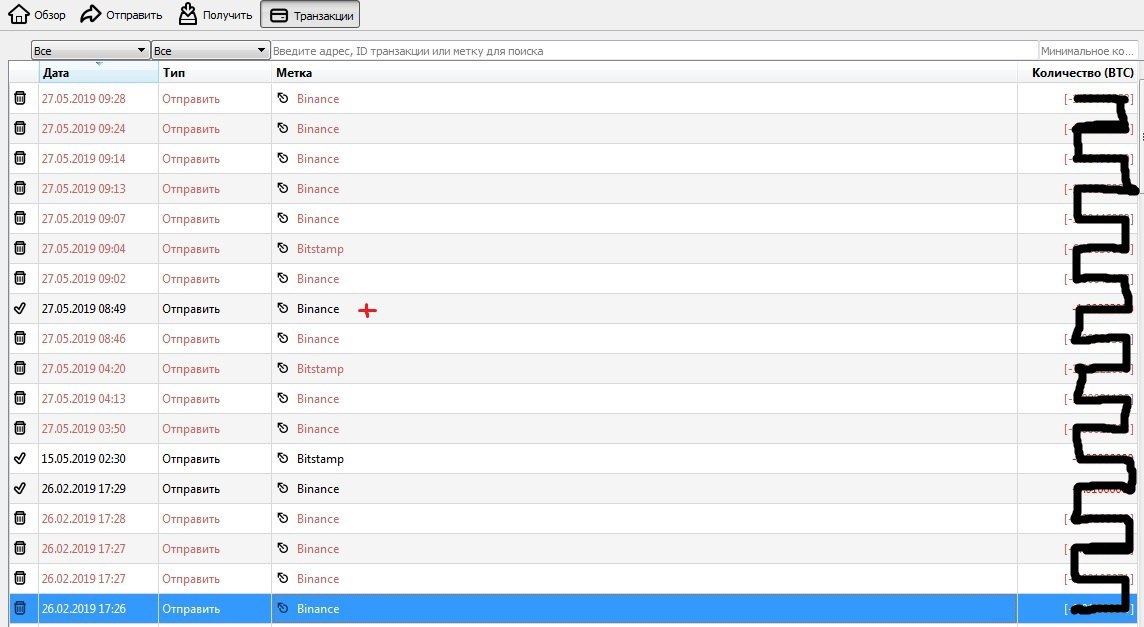Click label tag icon in 26.02.2019 17:29 row

pos(283,488)
